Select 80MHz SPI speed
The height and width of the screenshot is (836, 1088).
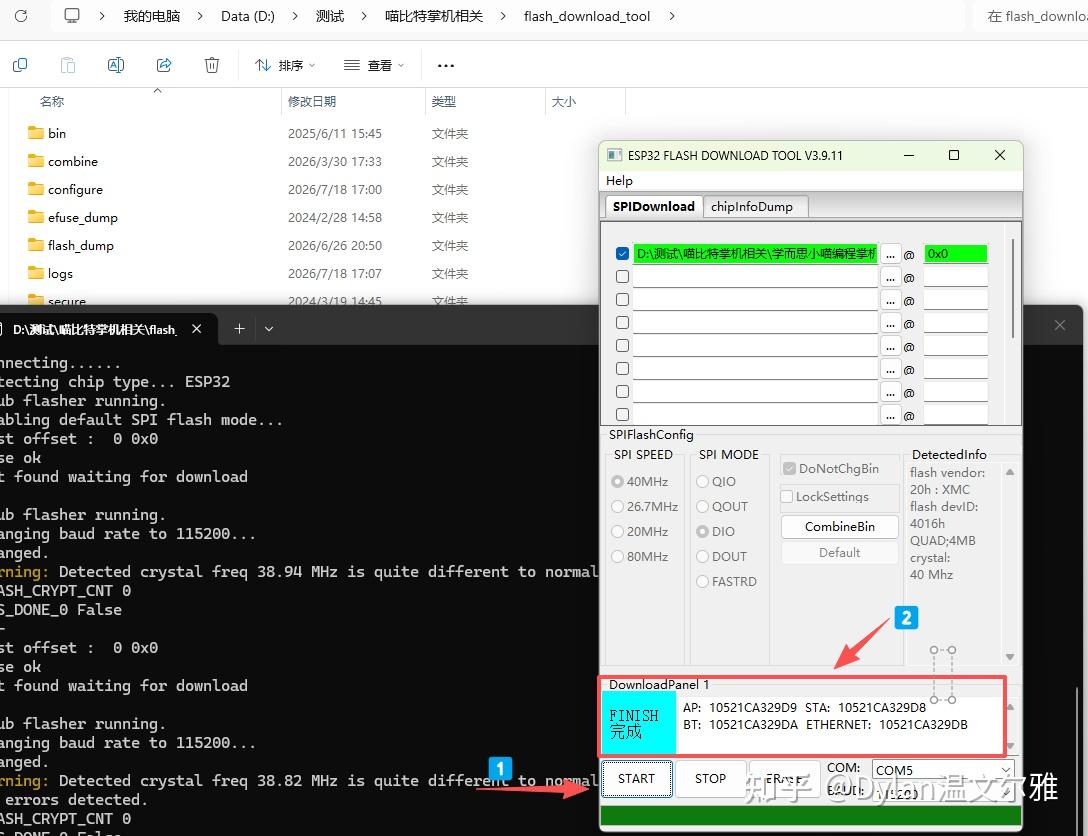coord(617,556)
